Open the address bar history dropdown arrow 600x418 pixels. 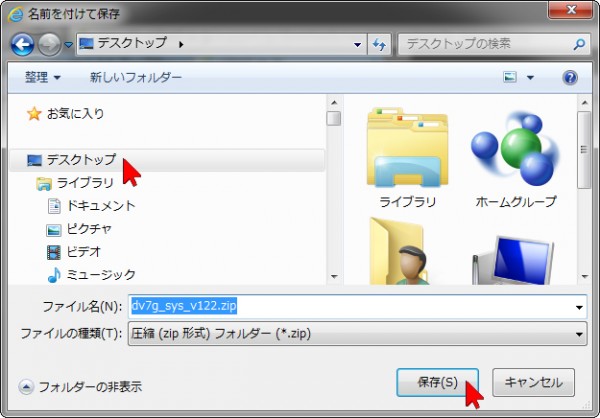pos(358,45)
